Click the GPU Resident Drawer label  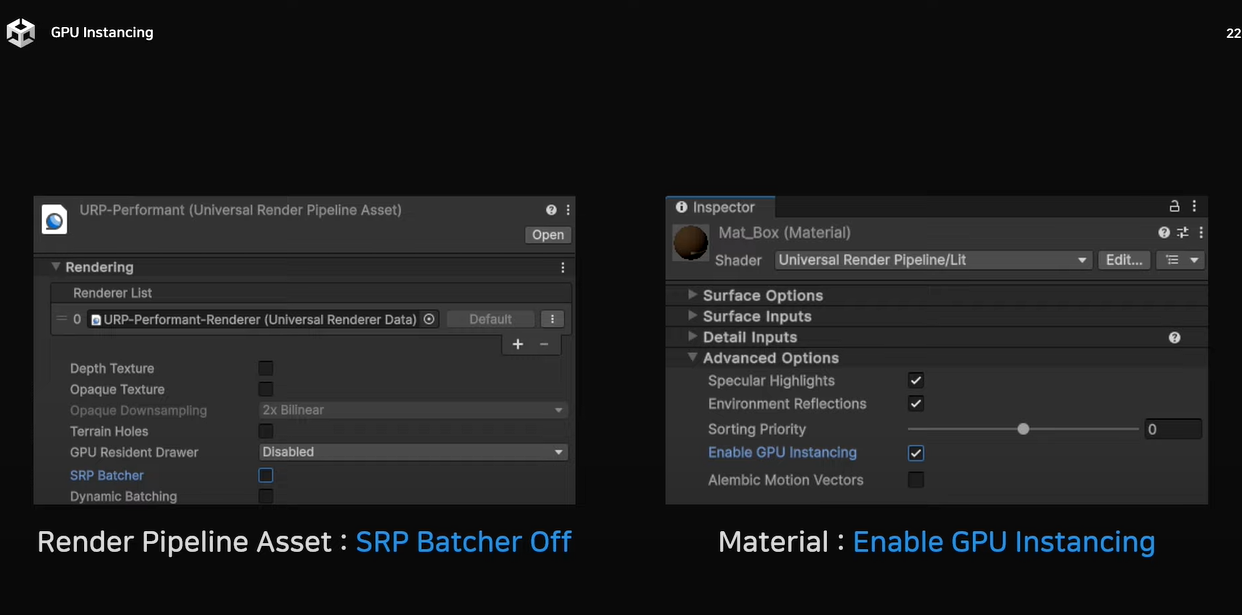134,452
